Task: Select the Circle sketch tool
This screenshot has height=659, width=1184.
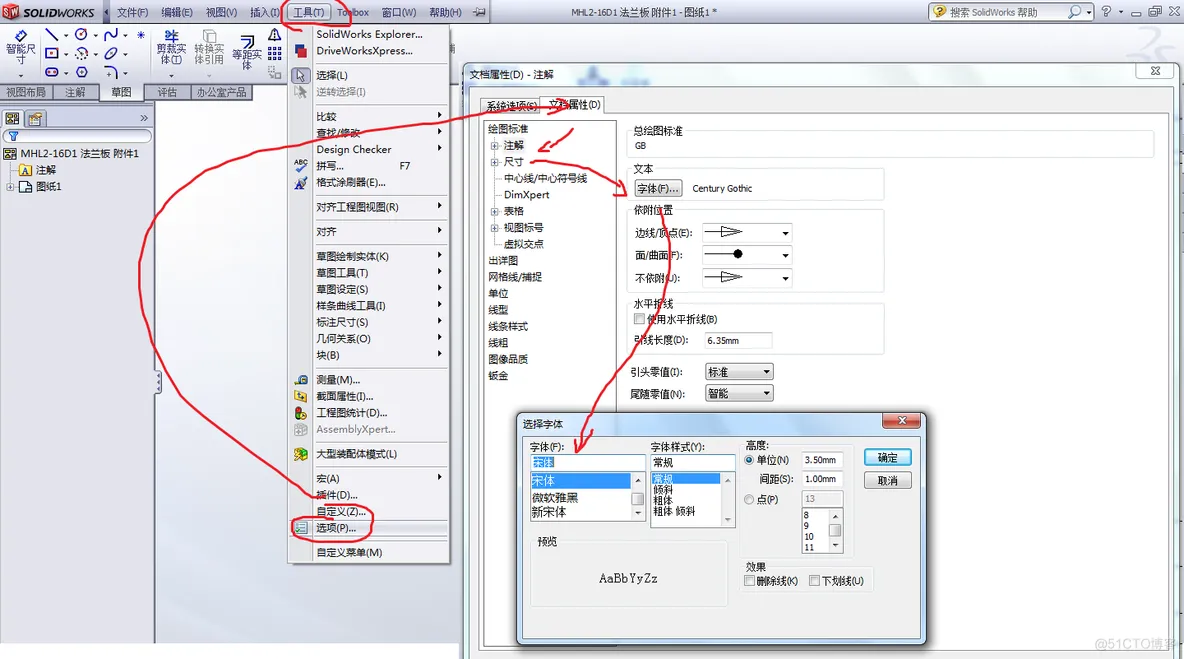Action: click(x=82, y=35)
